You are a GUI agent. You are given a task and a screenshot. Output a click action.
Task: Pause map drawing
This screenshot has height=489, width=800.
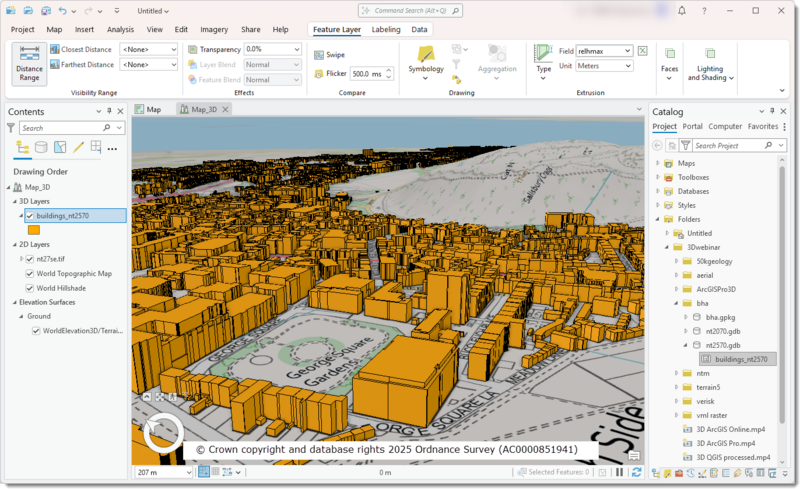tap(619, 472)
